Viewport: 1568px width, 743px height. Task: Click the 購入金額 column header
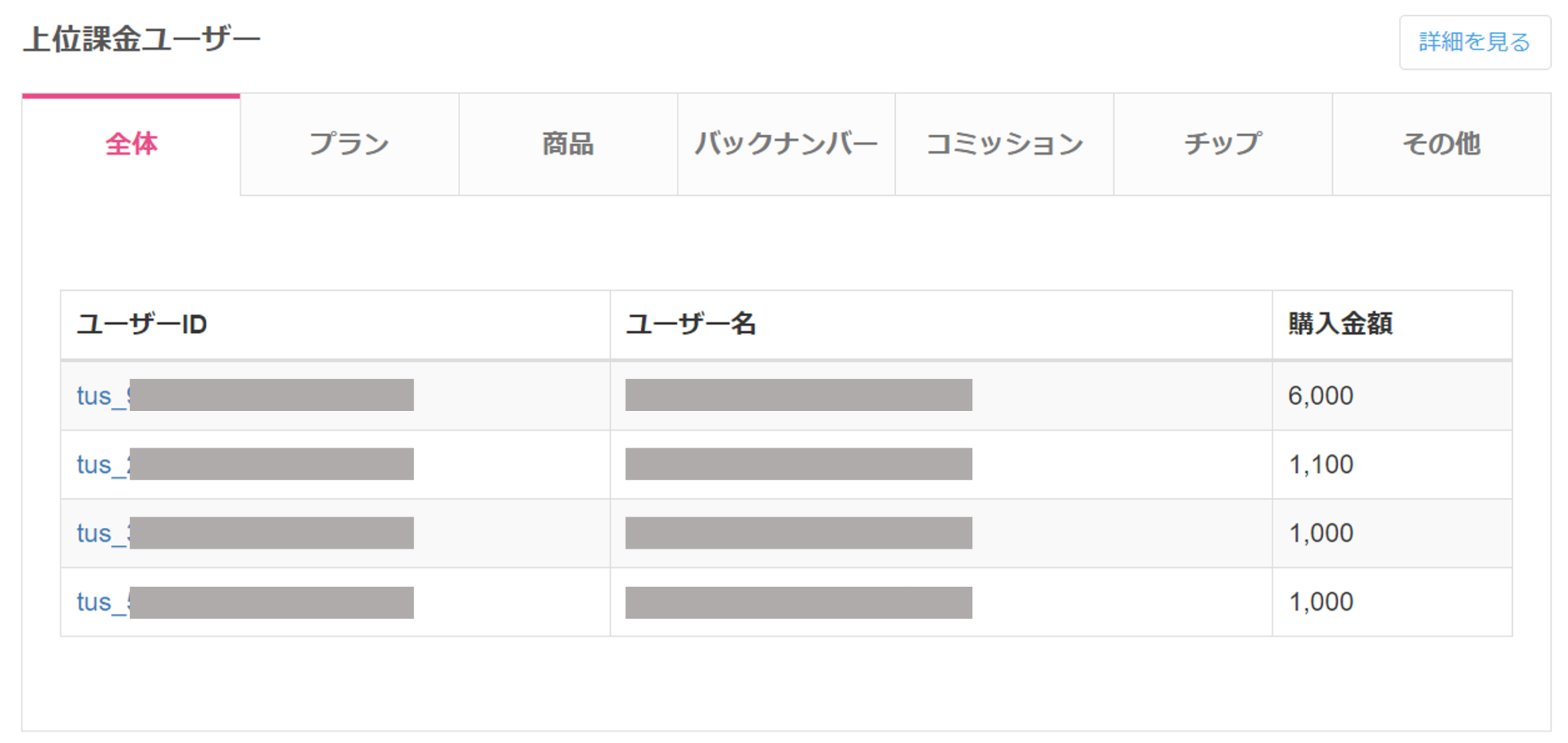(x=1340, y=324)
